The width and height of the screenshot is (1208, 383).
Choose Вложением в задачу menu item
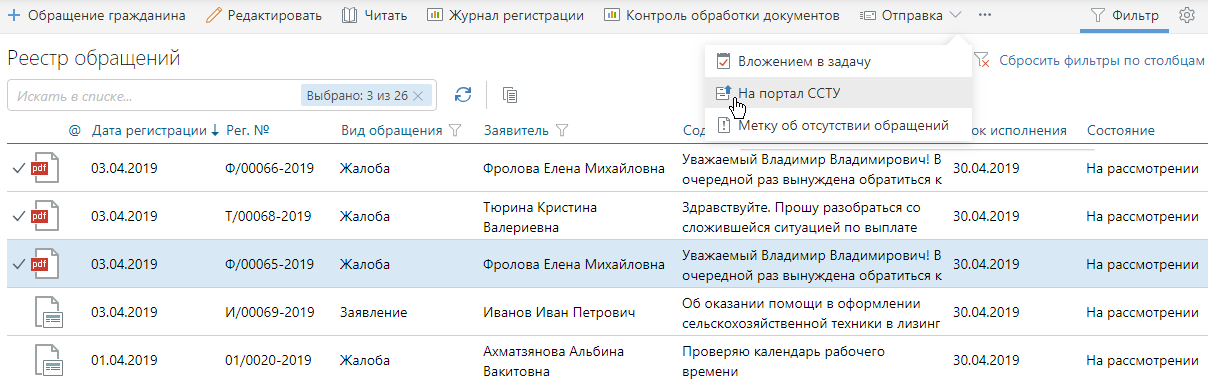[x=837, y=62]
